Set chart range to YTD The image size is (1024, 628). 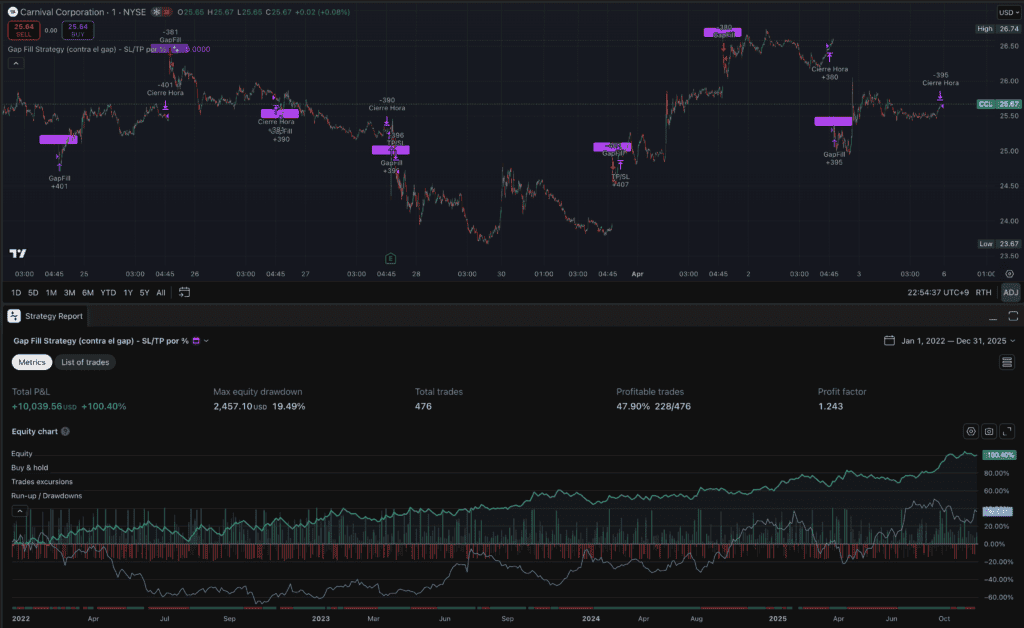108,292
